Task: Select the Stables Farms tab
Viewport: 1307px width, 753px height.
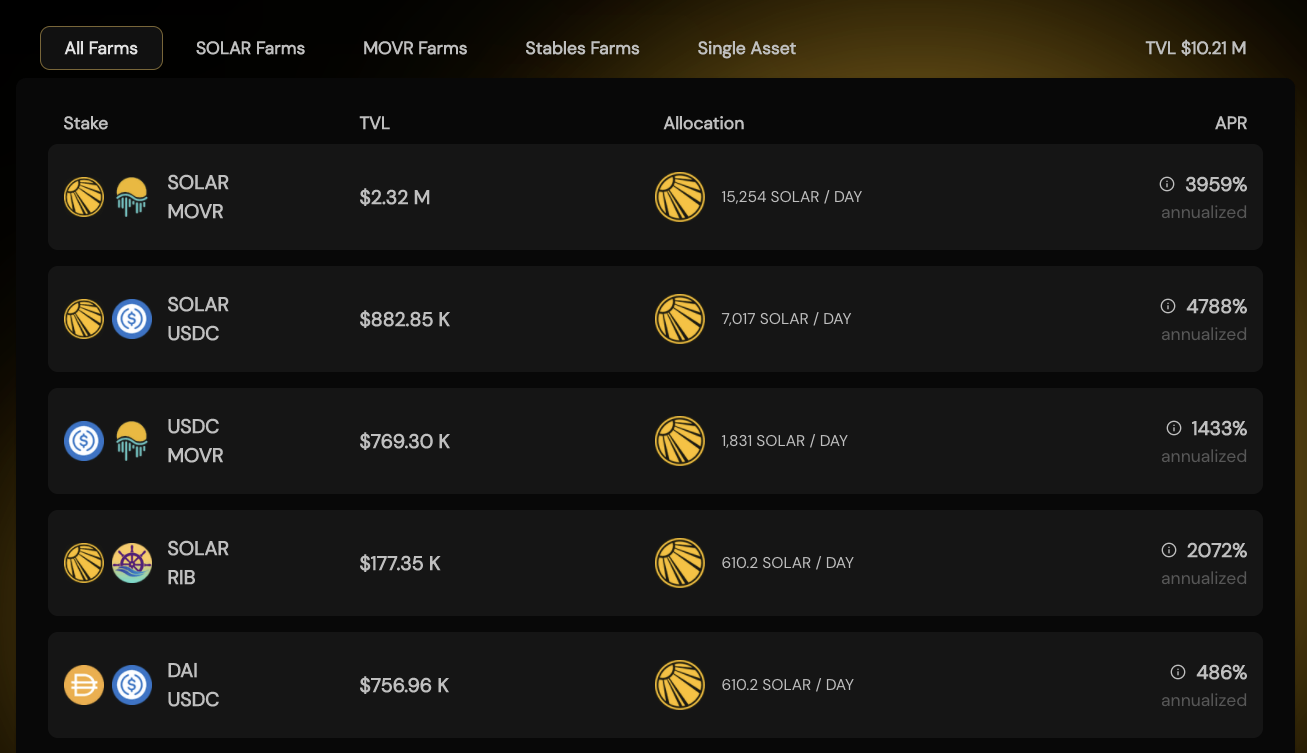Action: pos(582,48)
